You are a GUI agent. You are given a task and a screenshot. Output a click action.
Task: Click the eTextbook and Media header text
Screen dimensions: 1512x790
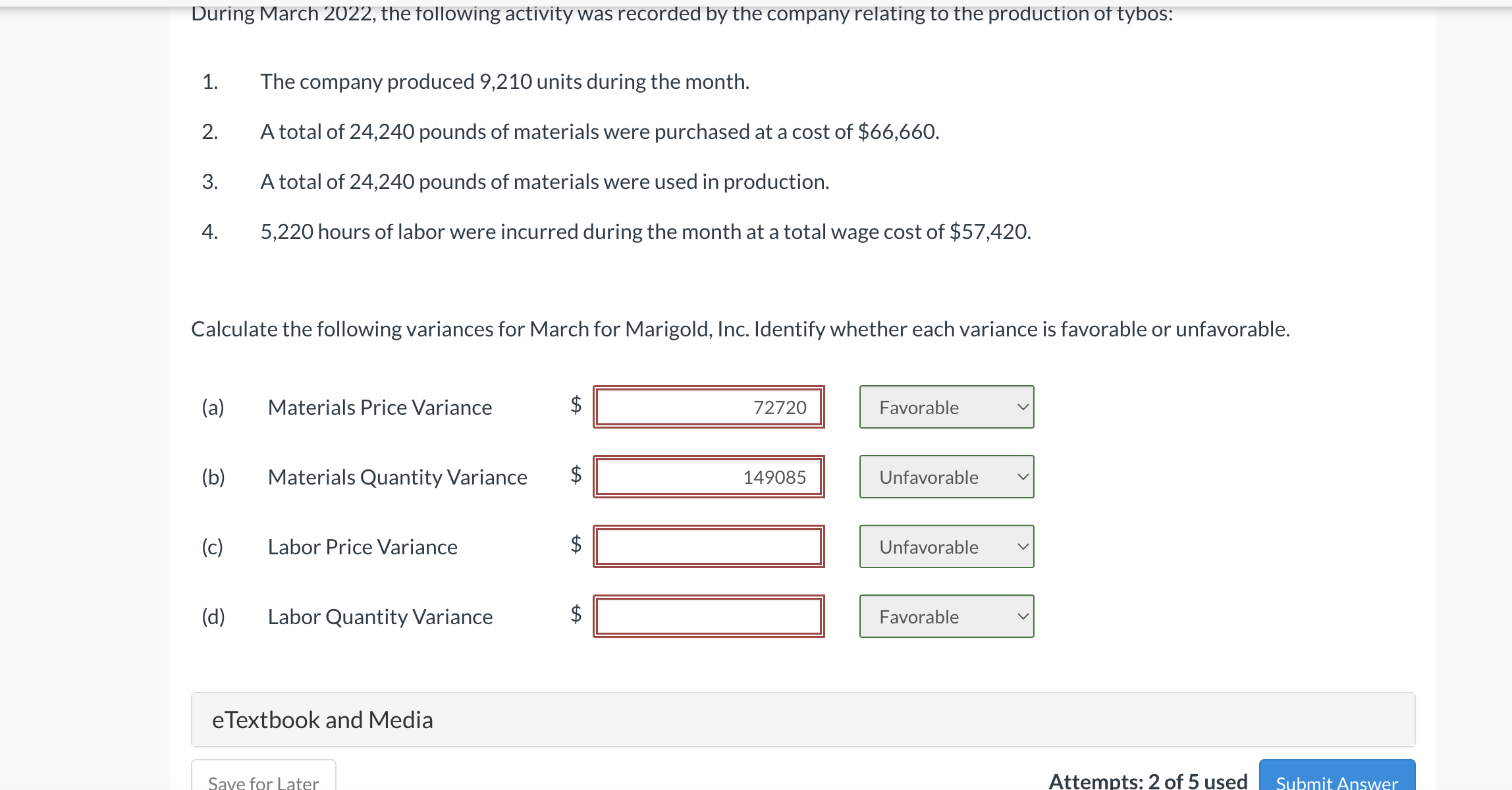322,720
